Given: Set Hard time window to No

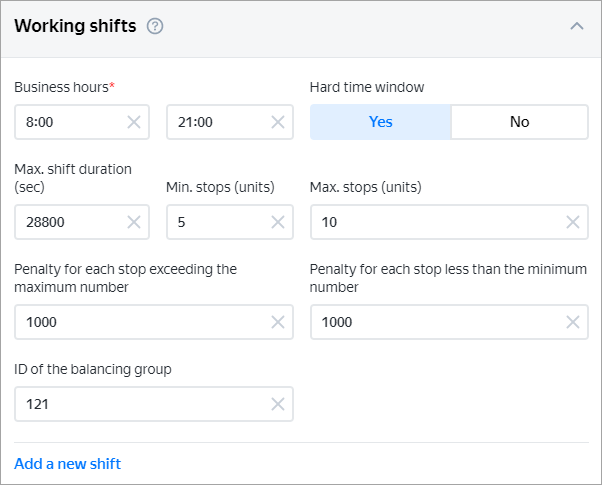Looking at the screenshot, I should click(x=519, y=122).
